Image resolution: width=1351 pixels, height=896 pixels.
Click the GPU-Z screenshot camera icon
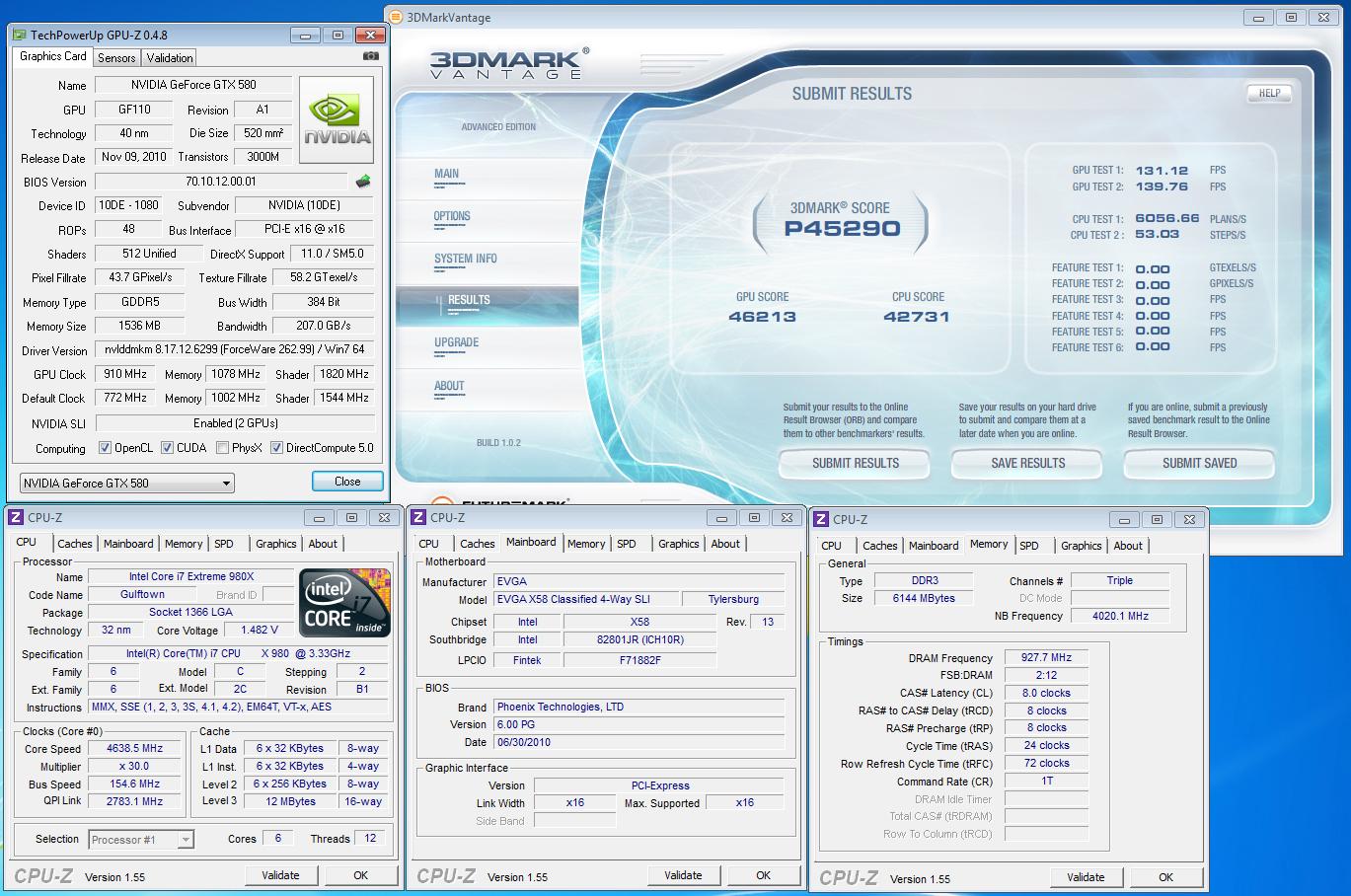371,56
